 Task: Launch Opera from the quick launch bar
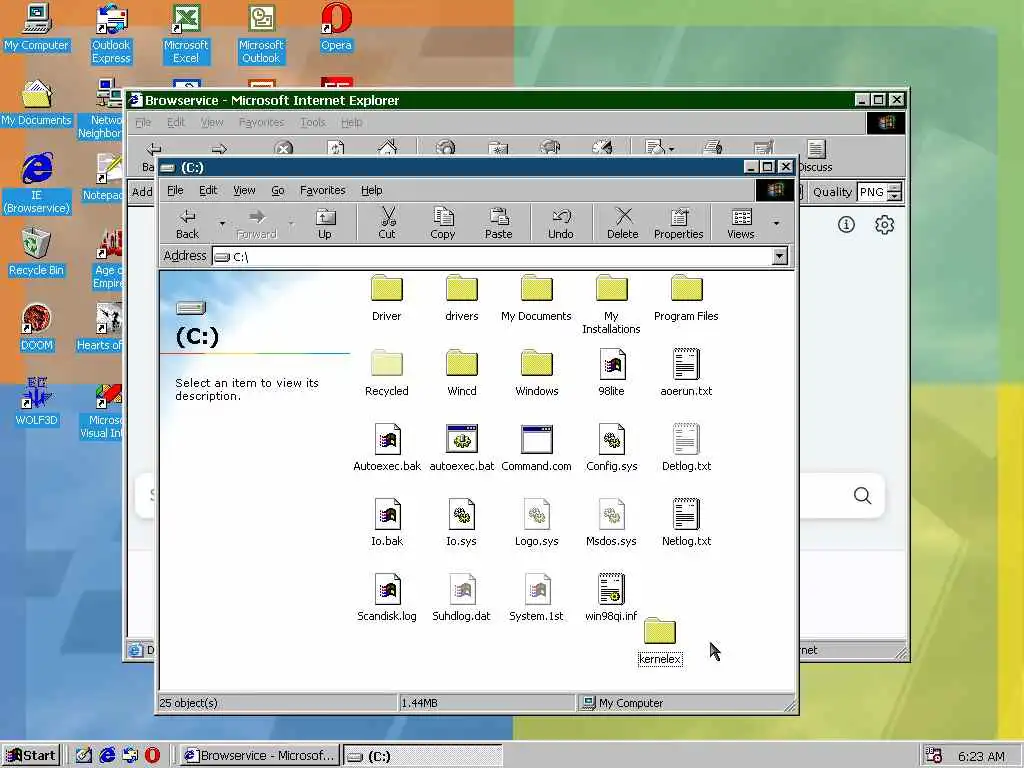(x=152, y=756)
